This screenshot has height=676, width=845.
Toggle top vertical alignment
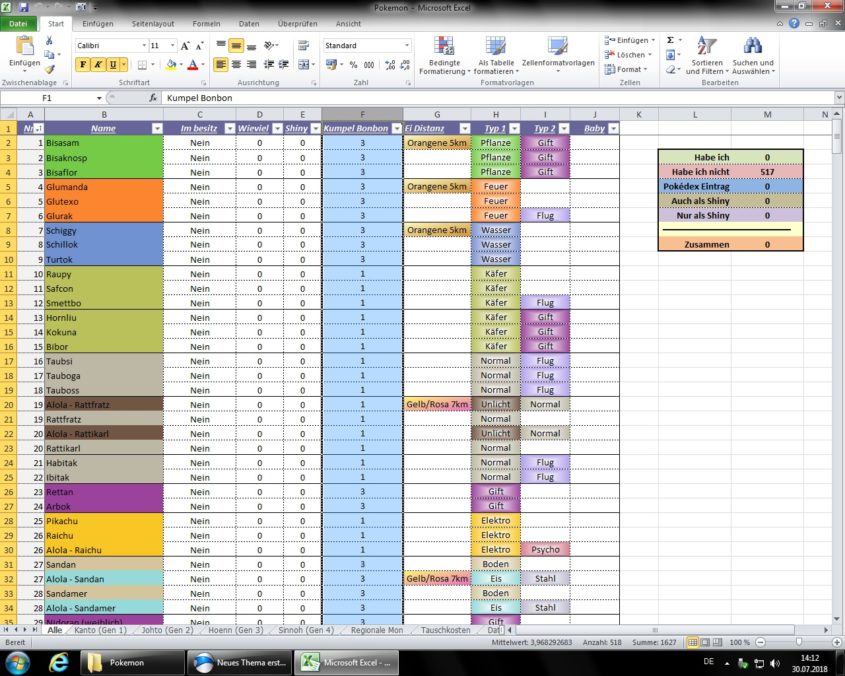click(221, 46)
